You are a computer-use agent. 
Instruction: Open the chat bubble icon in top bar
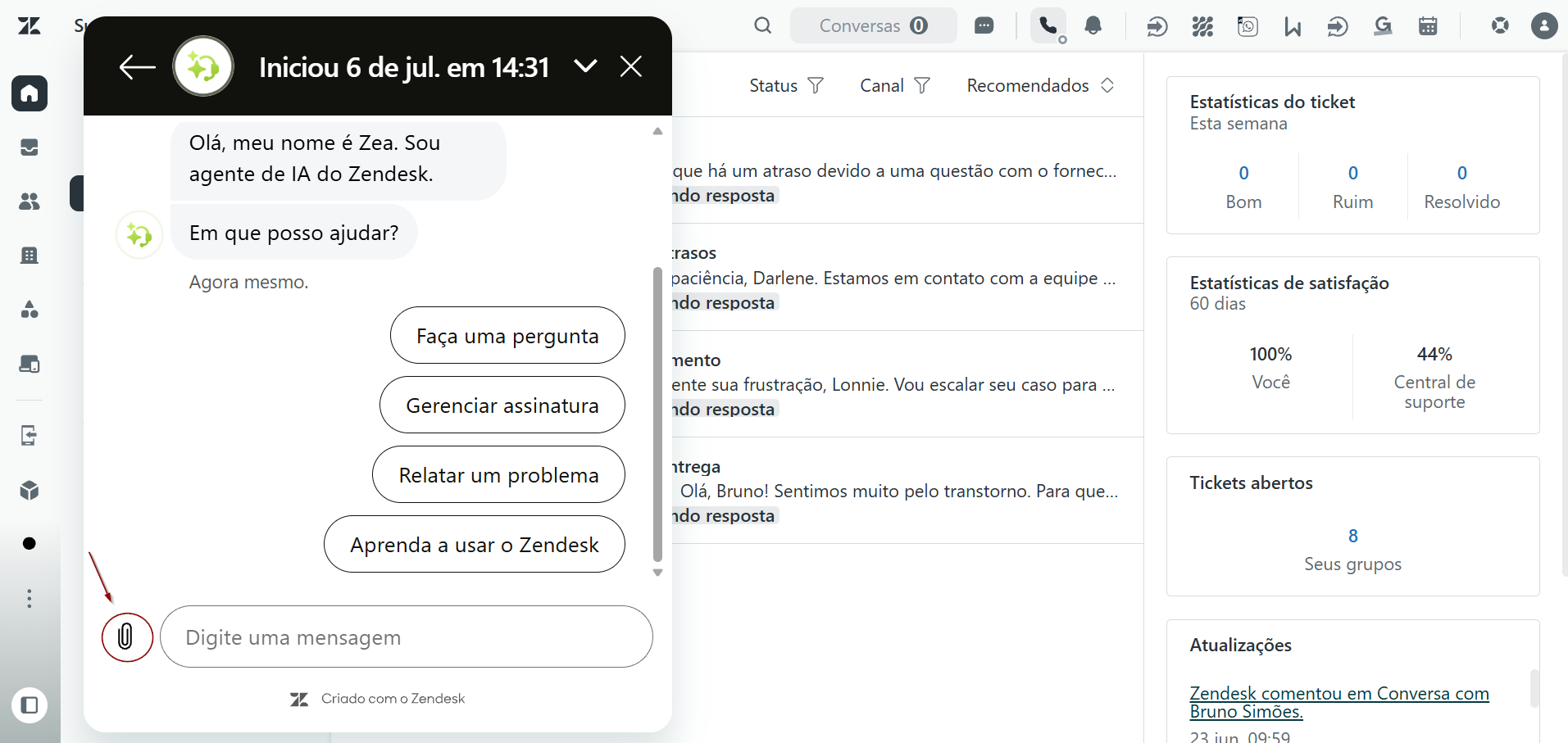984,25
